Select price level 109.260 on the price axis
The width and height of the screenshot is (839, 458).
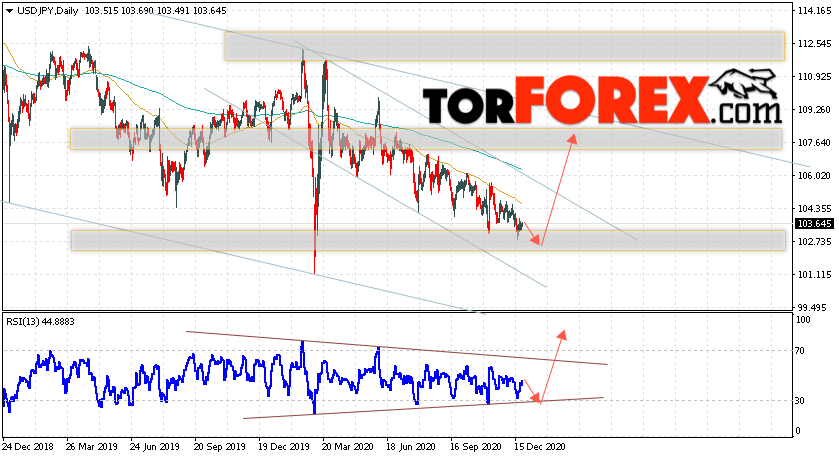814,110
